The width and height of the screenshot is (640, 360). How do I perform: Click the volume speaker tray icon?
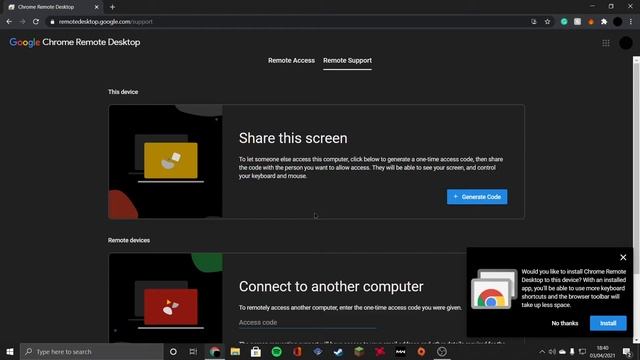[x=552, y=352]
